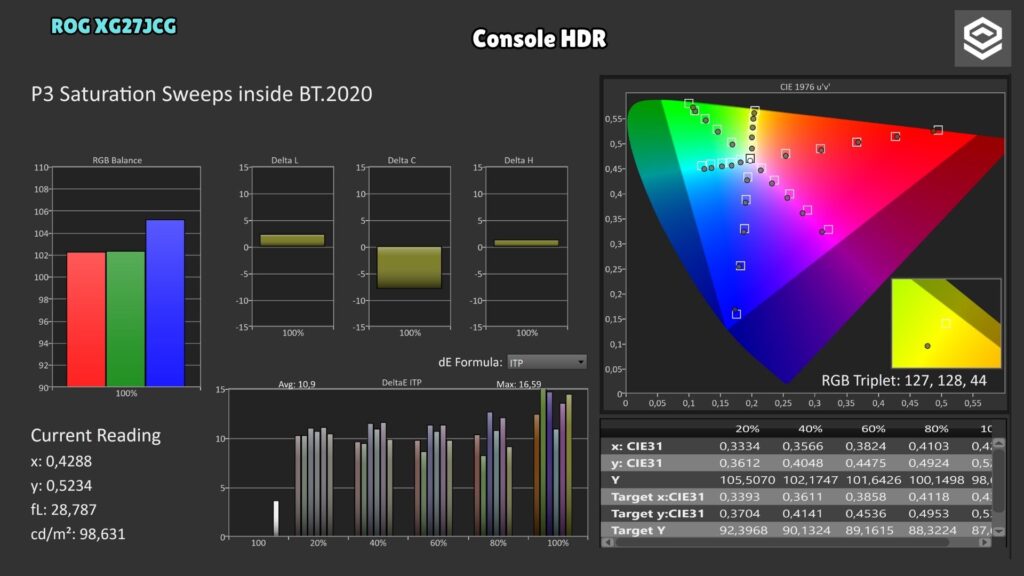The image size is (1024, 576).
Task: Select the 'x: CIE31' table row header
Action: [637, 446]
